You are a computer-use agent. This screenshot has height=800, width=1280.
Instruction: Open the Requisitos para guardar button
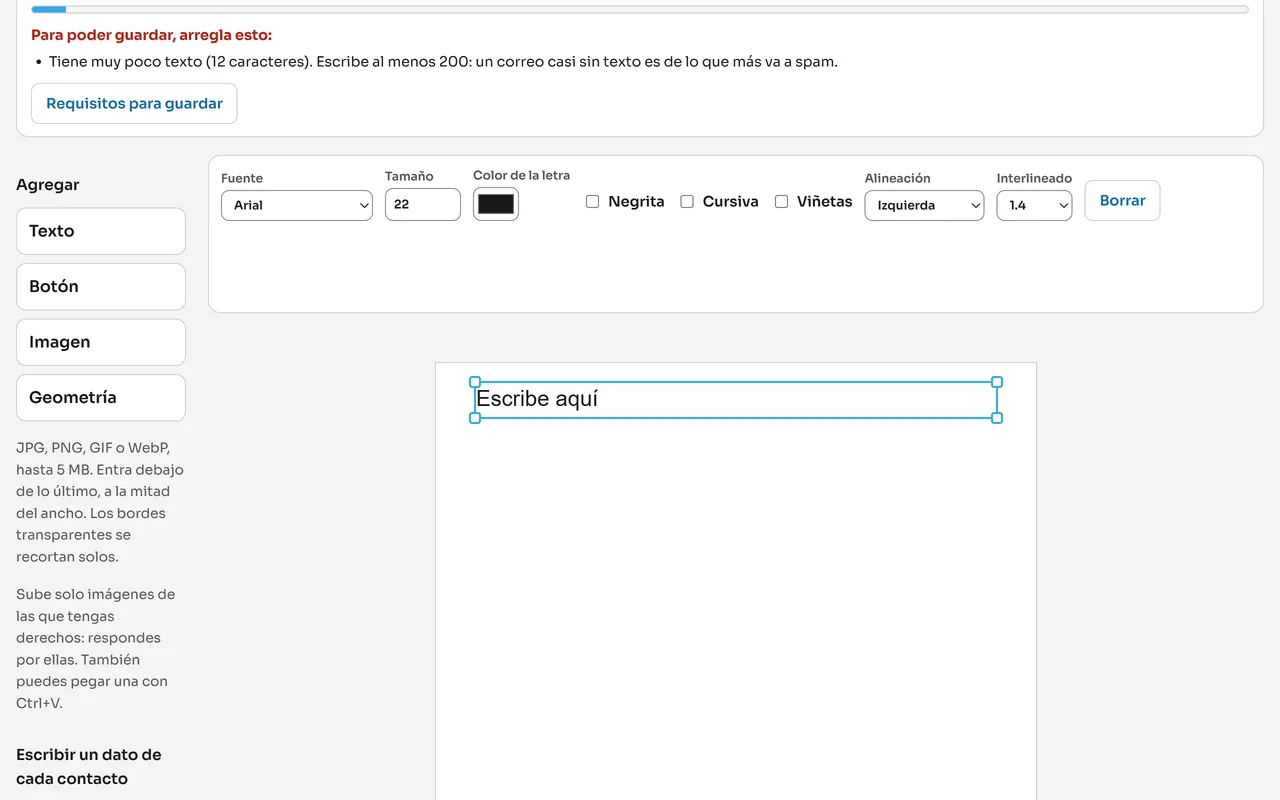[134, 104]
